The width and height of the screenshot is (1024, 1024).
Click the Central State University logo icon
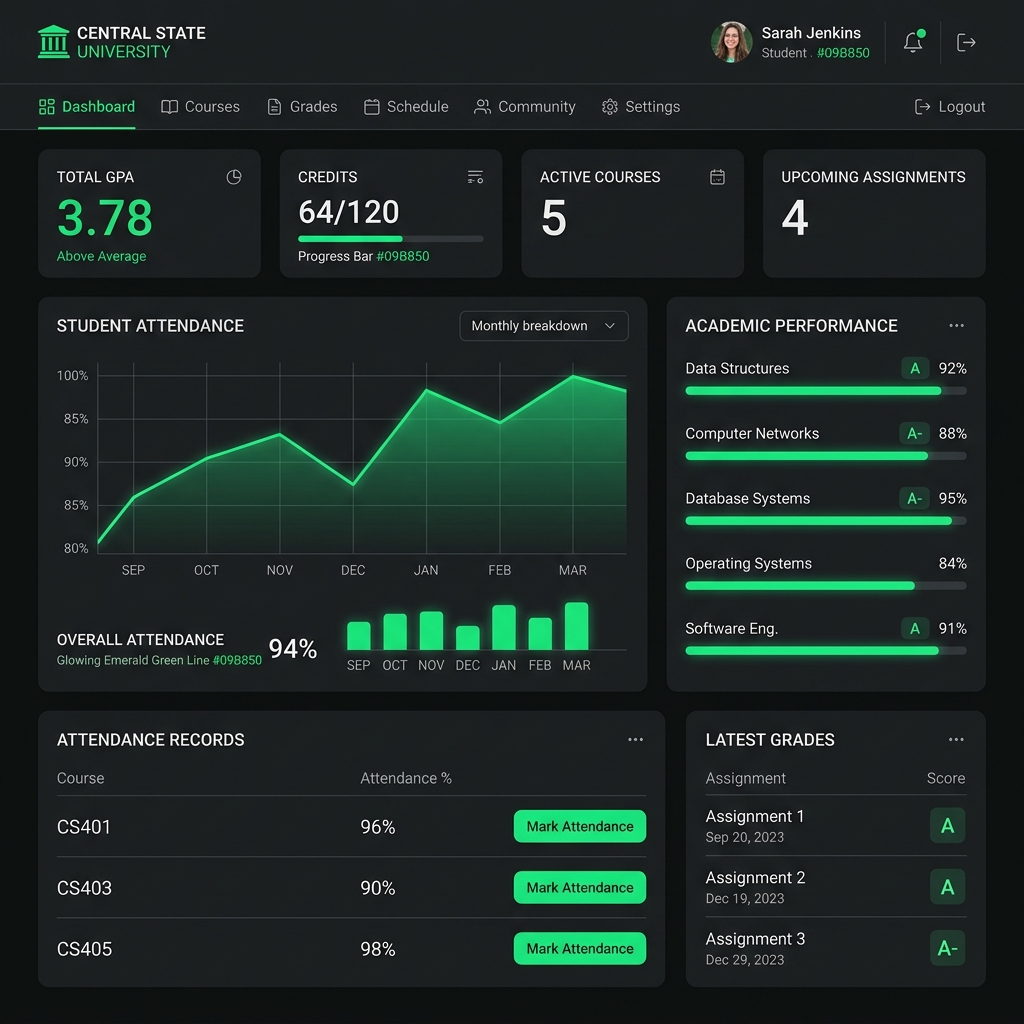[x=54, y=42]
